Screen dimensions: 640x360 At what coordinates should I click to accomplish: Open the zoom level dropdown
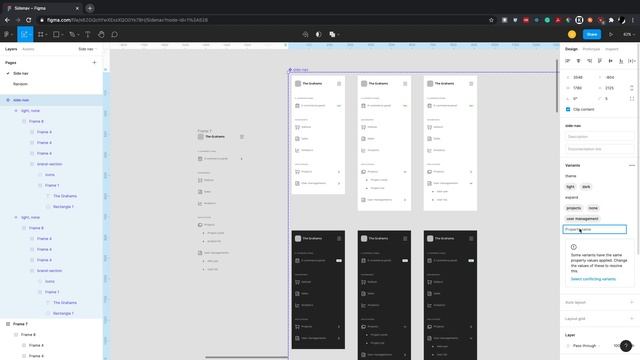629,35
